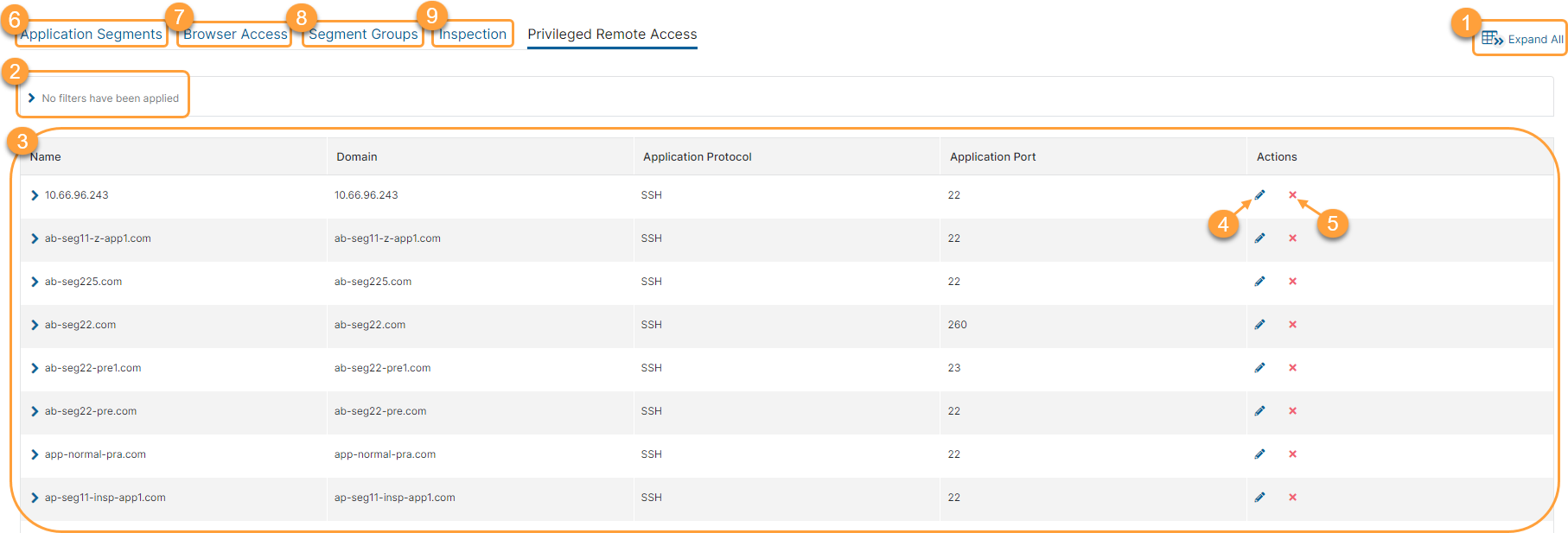Expand the ab-seg22.com row chevron
Viewport: 1568px width, 533px height.
tap(35, 325)
